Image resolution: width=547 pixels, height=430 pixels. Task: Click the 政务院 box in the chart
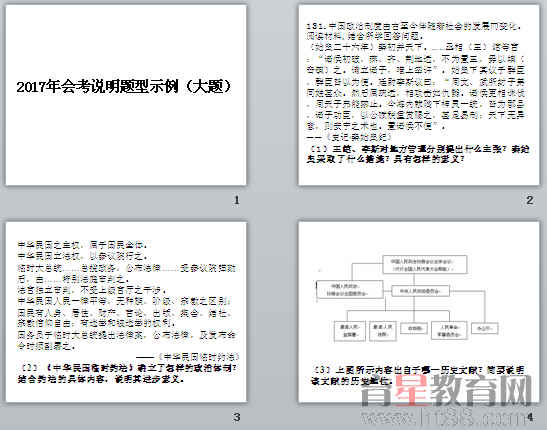click(x=414, y=328)
